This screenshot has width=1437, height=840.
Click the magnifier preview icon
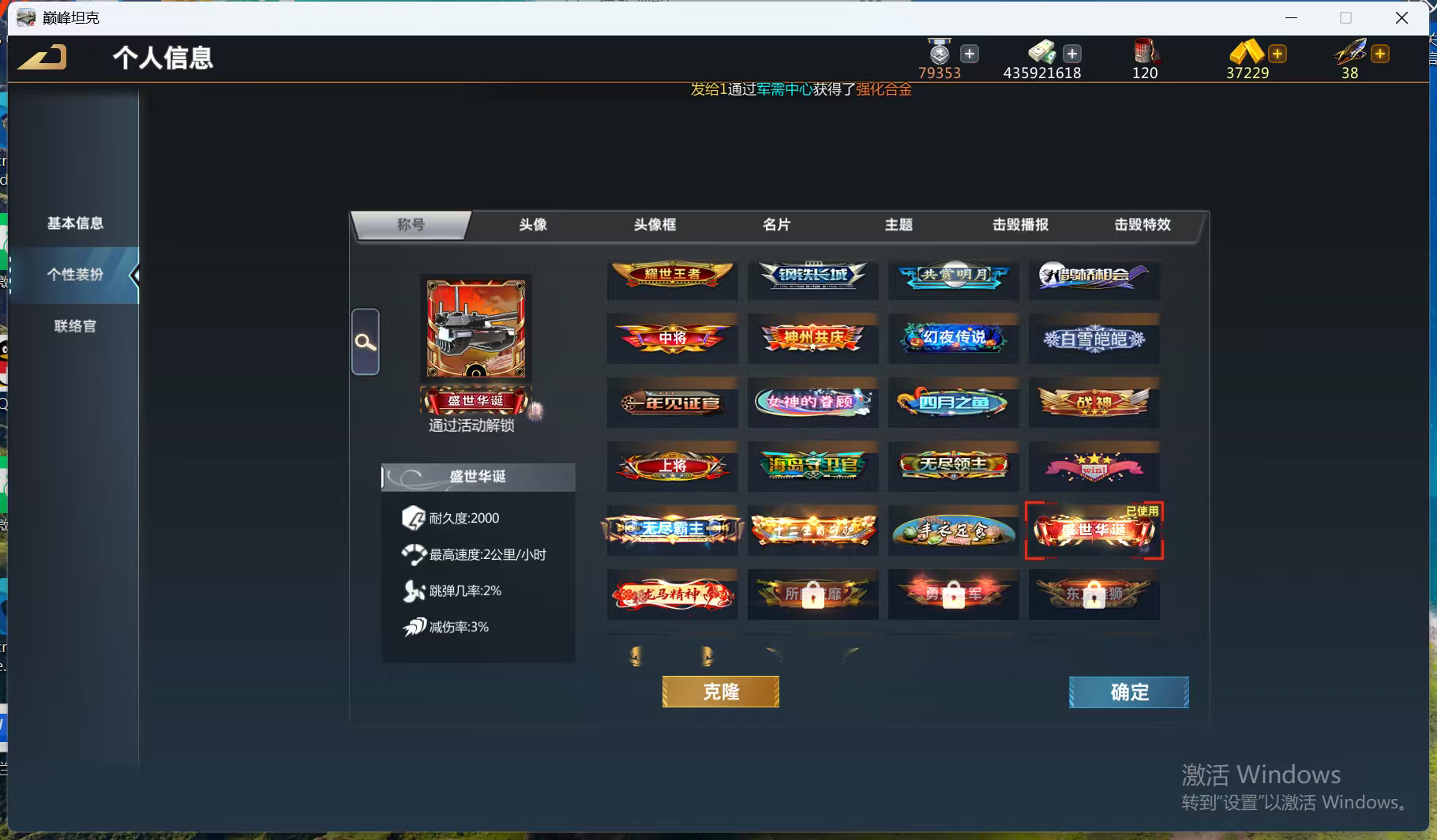point(365,342)
